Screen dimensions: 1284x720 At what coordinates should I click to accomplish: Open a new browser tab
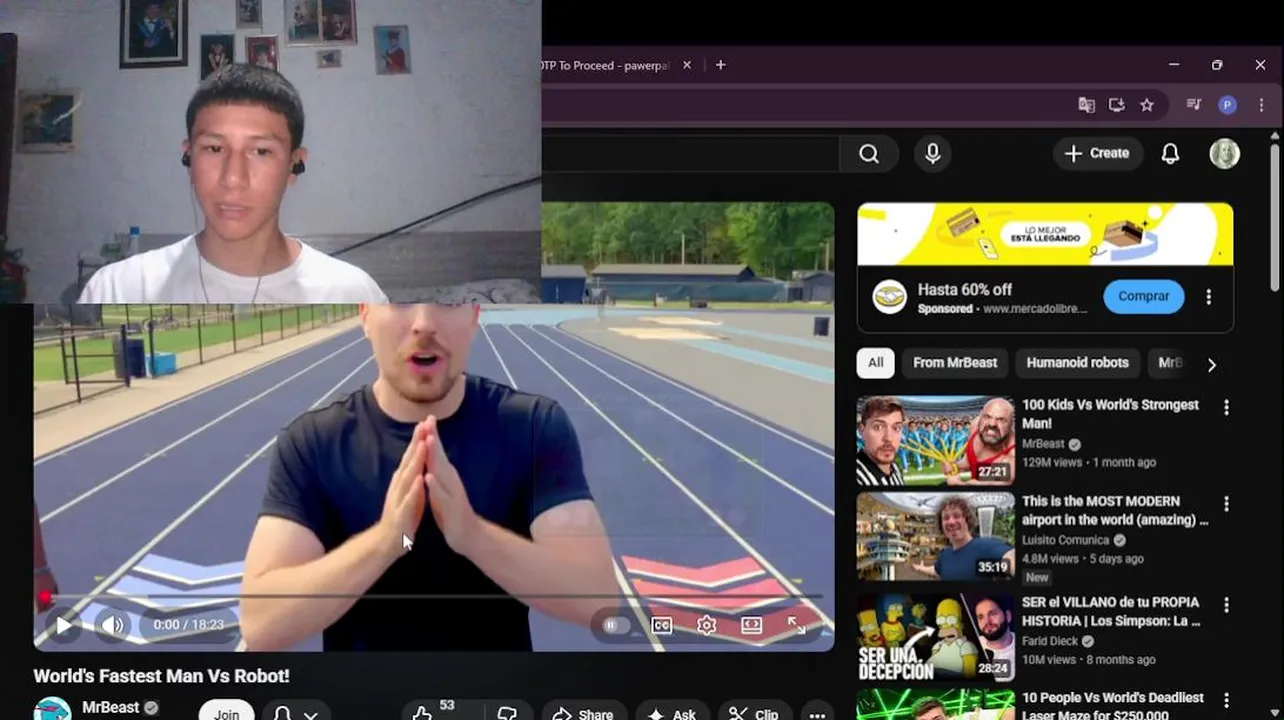pyautogui.click(x=720, y=65)
